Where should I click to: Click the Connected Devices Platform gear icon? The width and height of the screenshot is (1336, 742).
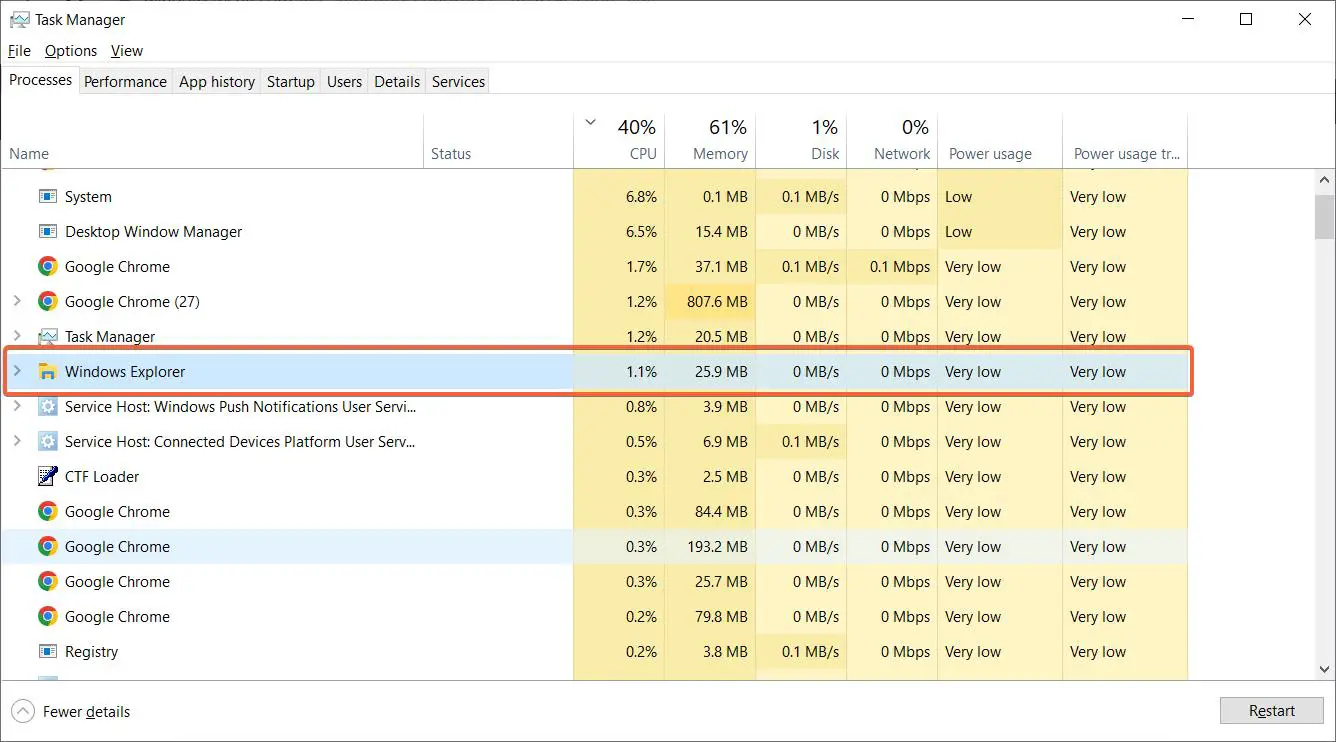tap(47, 442)
